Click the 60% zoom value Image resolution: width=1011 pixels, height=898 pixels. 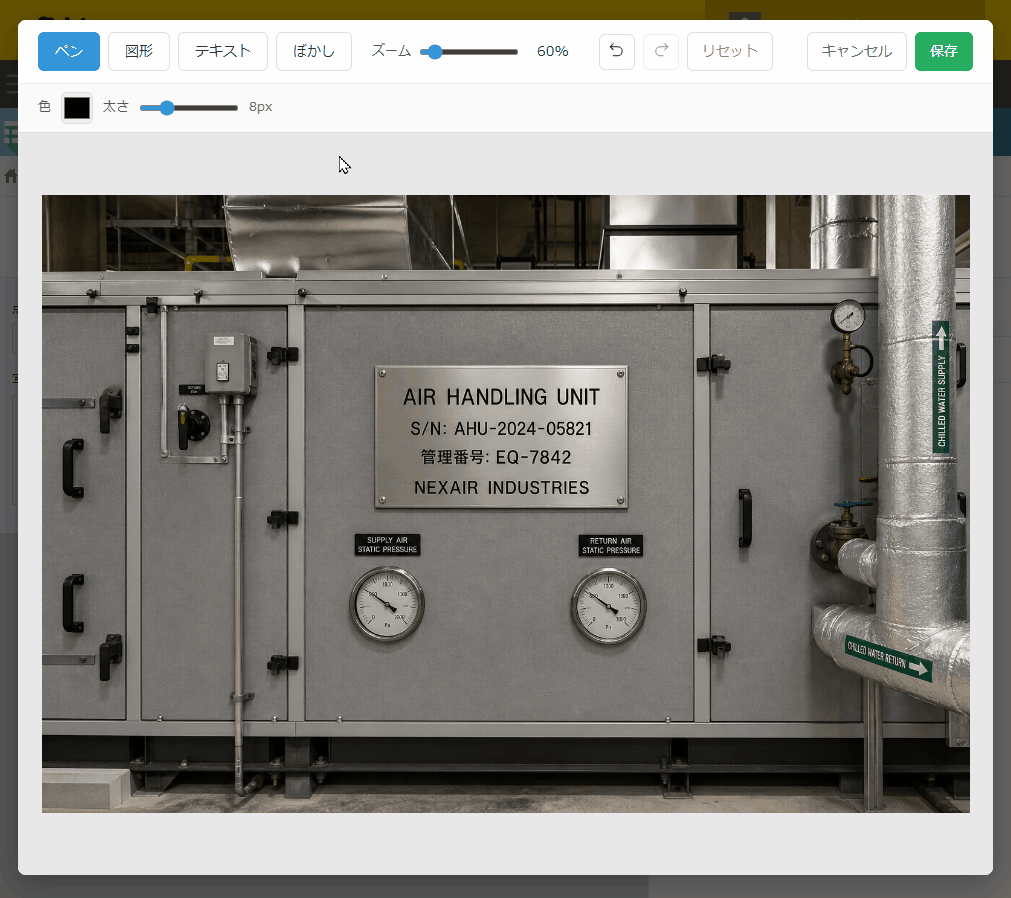[553, 52]
